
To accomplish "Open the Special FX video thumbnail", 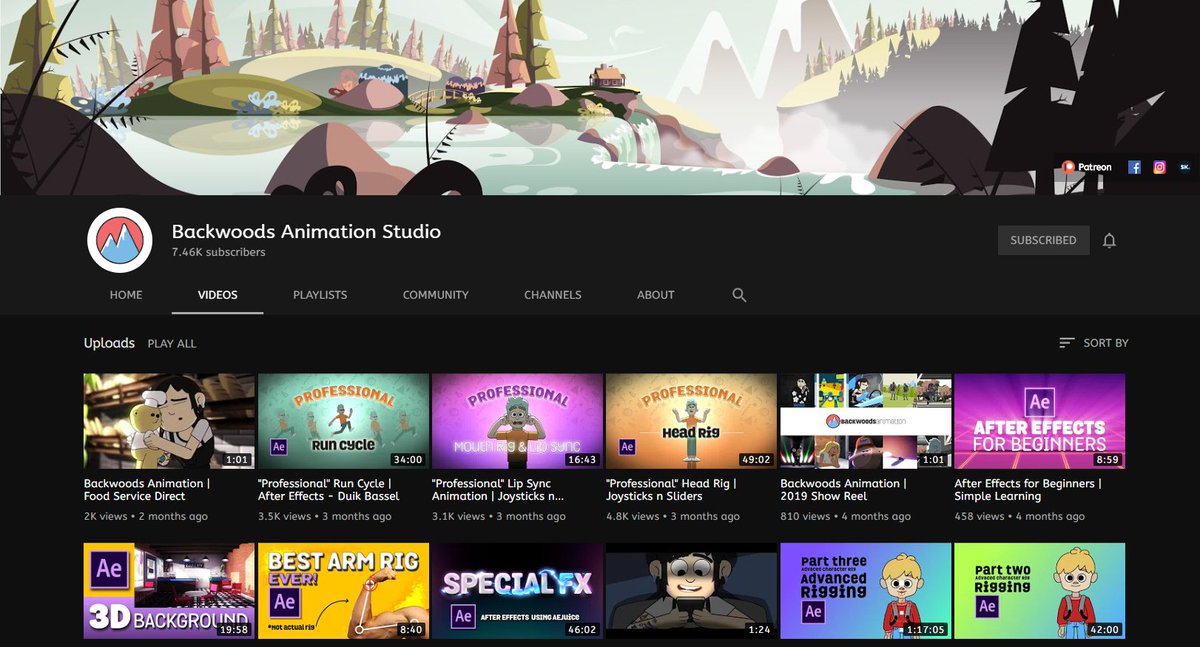I will pyautogui.click(x=517, y=591).
